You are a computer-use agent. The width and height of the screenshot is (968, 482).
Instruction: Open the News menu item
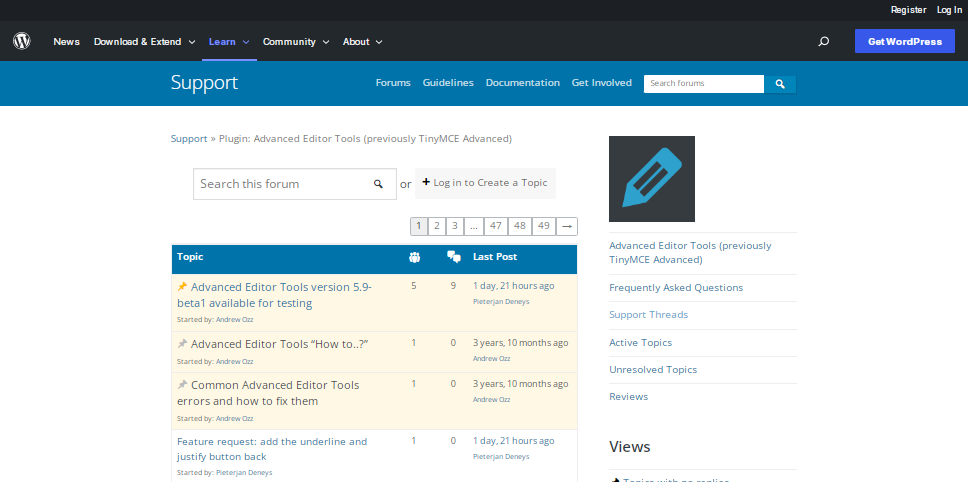point(66,42)
